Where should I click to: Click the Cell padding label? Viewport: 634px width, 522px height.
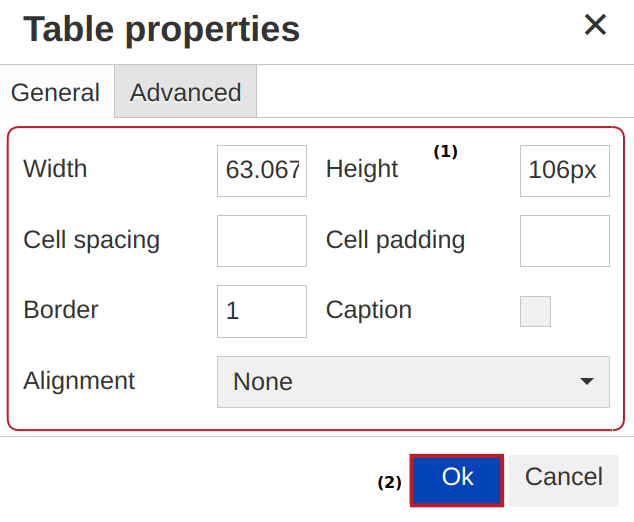(395, 240)
